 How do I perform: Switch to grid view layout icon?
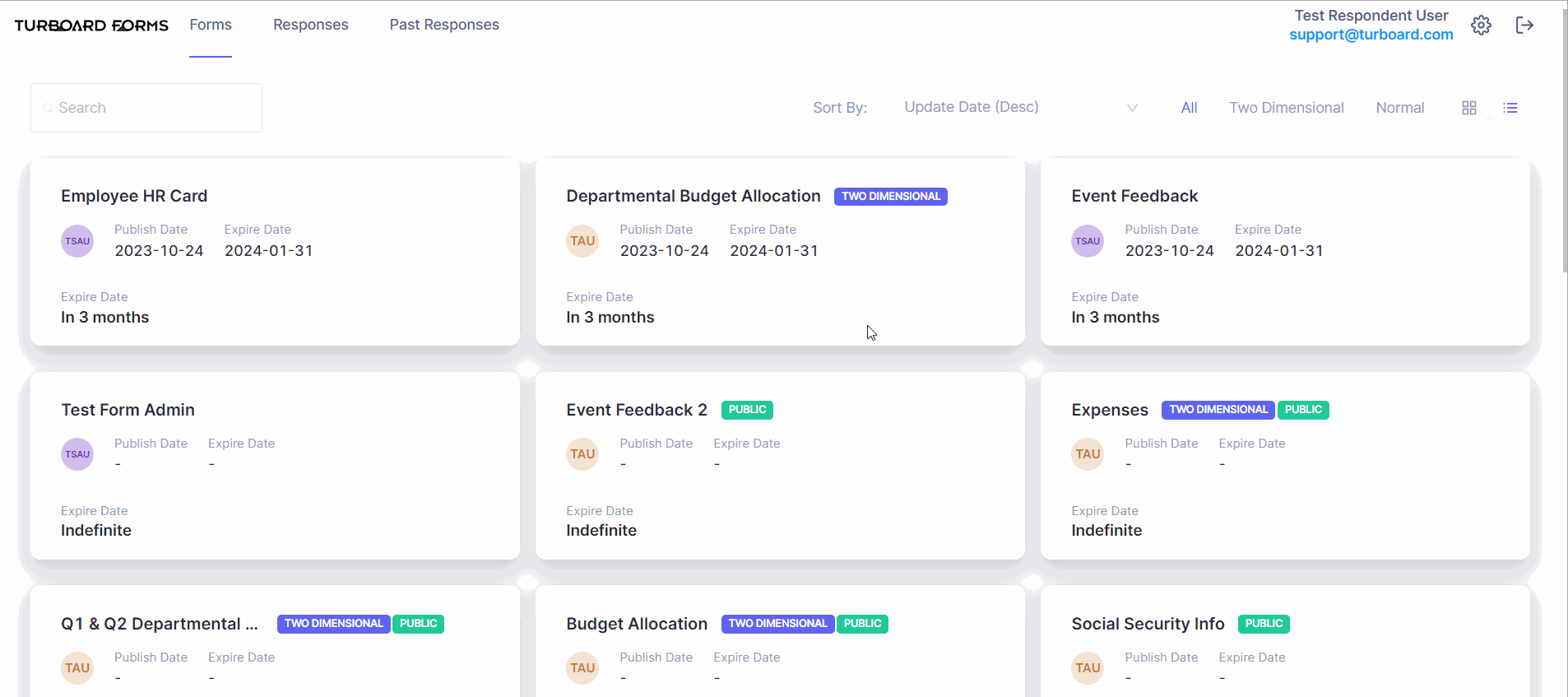pos(1469,108)
